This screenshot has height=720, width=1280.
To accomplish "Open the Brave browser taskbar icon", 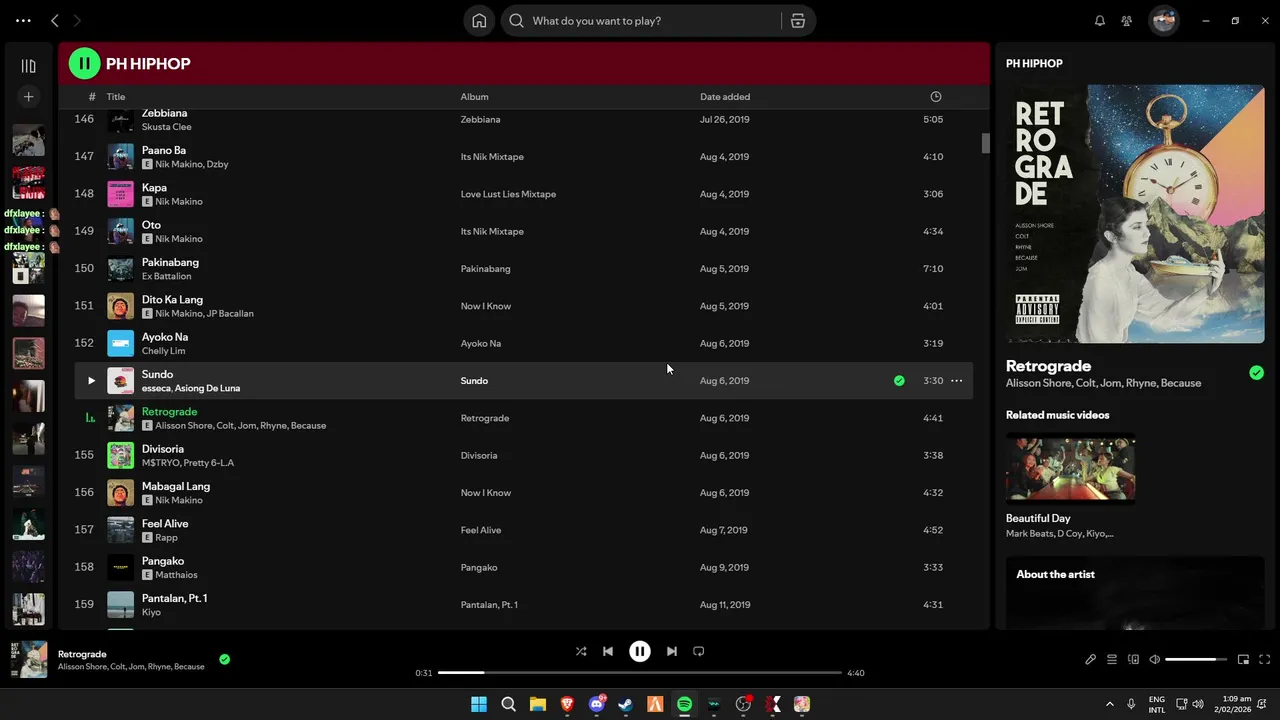I will pyautogui.click(x=567, y=704).
